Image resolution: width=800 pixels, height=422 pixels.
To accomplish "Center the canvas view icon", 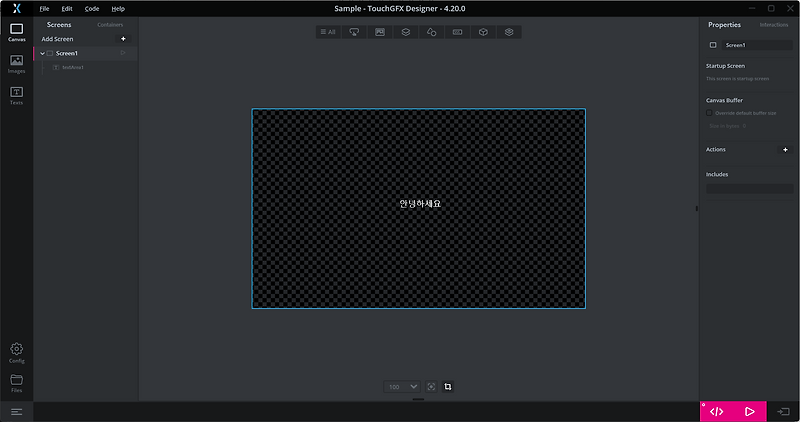I will pos(431,387).
